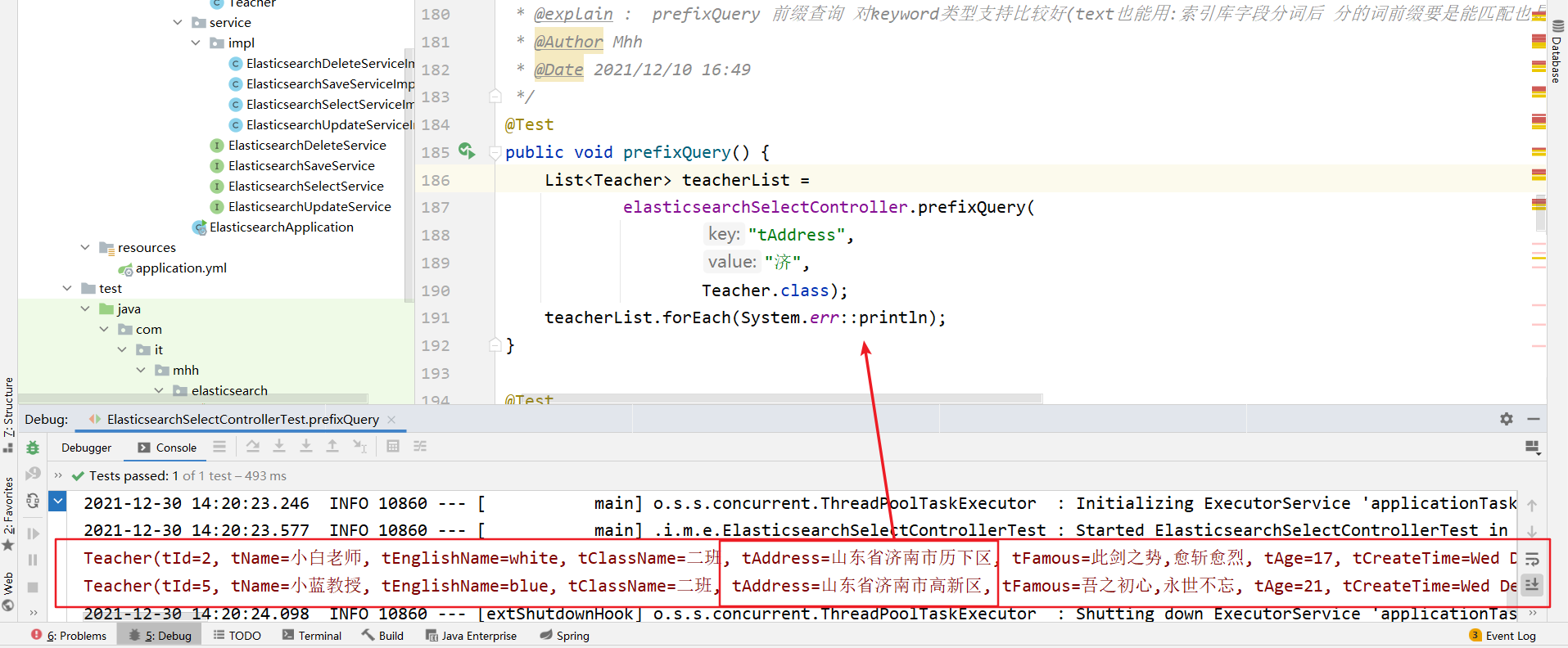The width and height of the screenshot is (1568, 648).
Task: Open Evaluate Expression calculator icon
Action: pyautogui.click(x=393, y=446)
